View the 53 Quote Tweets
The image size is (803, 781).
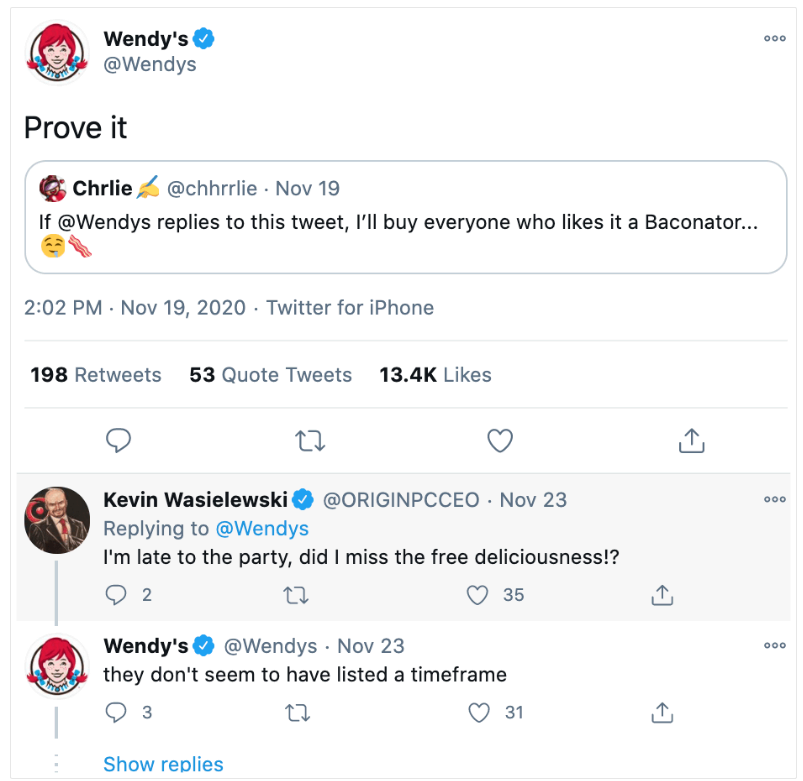pyautogui.click(x=270, y=375)
